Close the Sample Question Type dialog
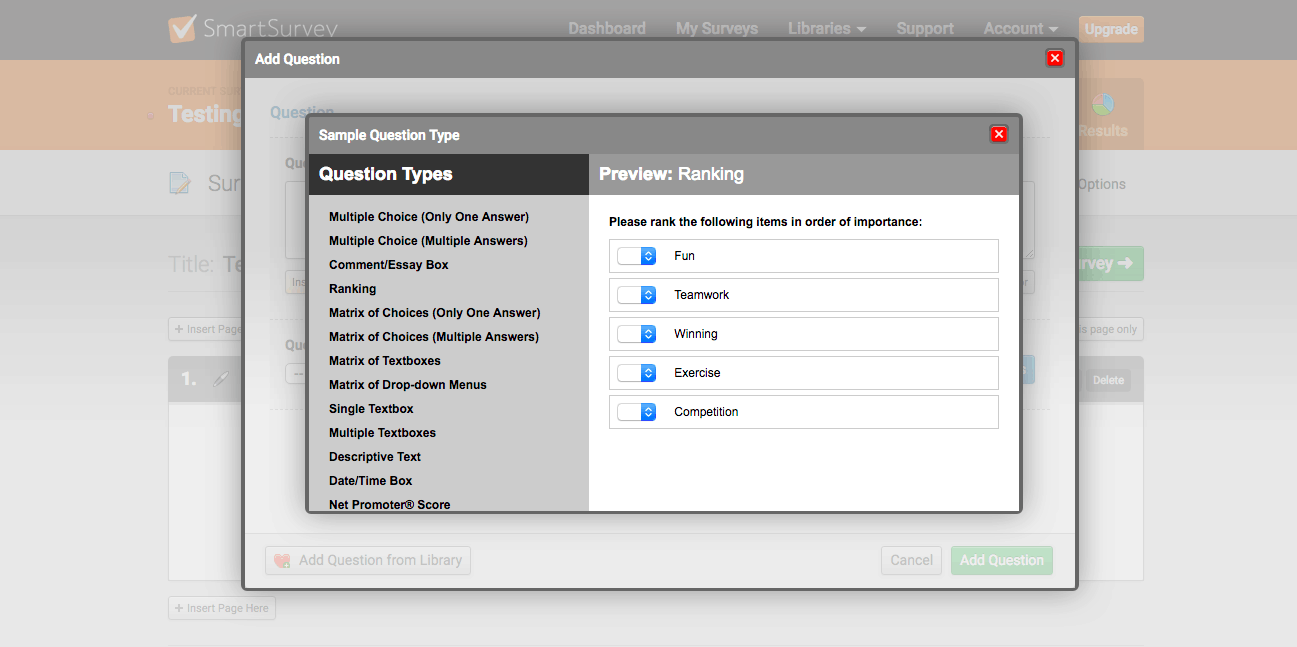 pos(998,134)
